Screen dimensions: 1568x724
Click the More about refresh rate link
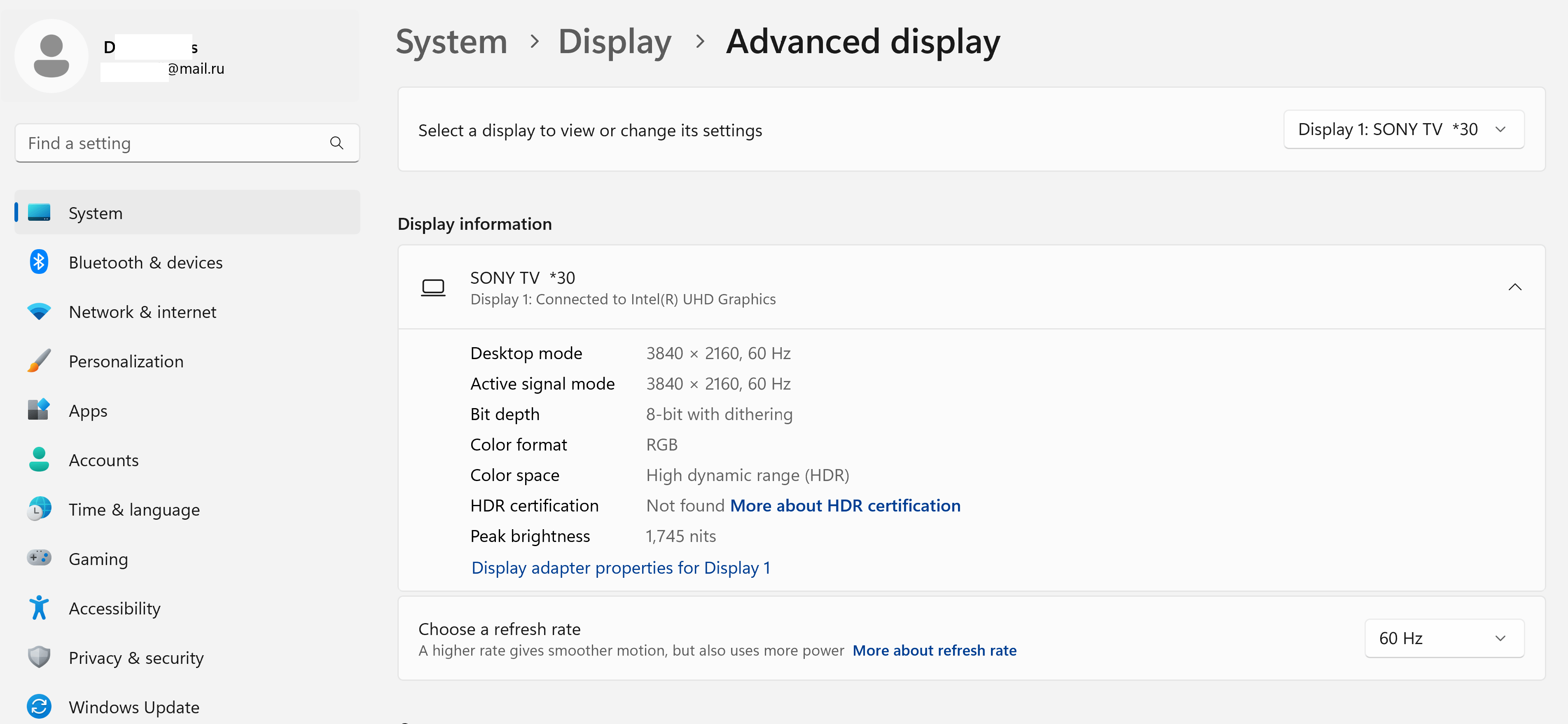934,650
